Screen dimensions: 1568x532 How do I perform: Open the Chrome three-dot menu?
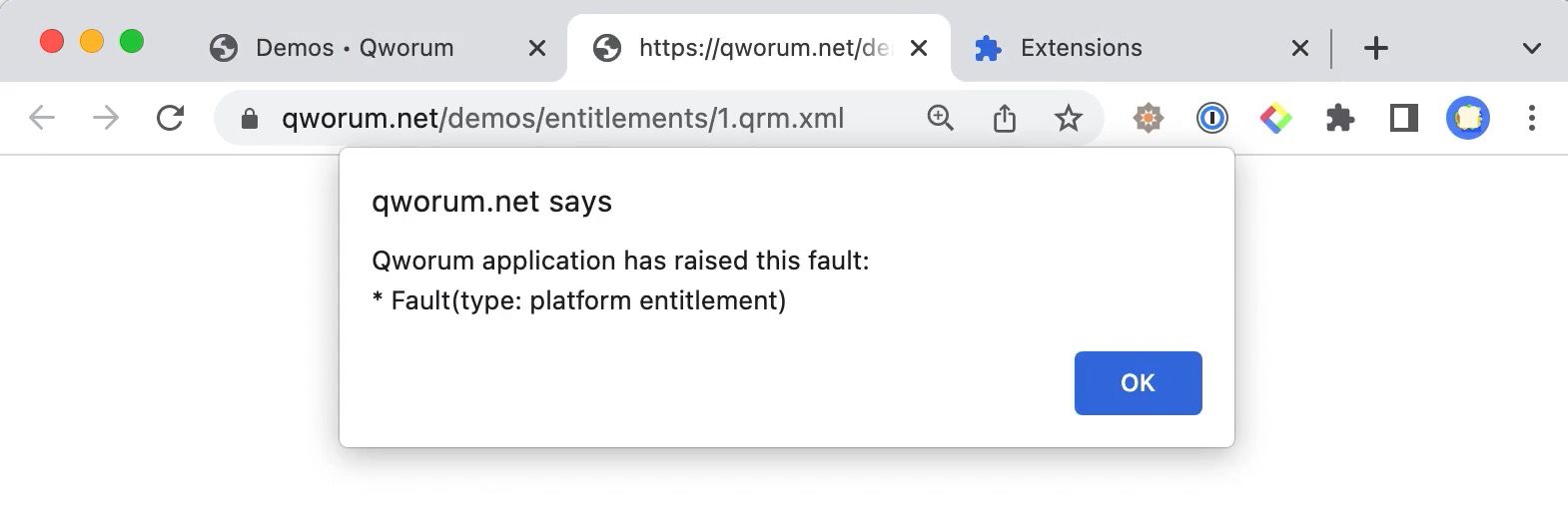[x=1531, y=118]
